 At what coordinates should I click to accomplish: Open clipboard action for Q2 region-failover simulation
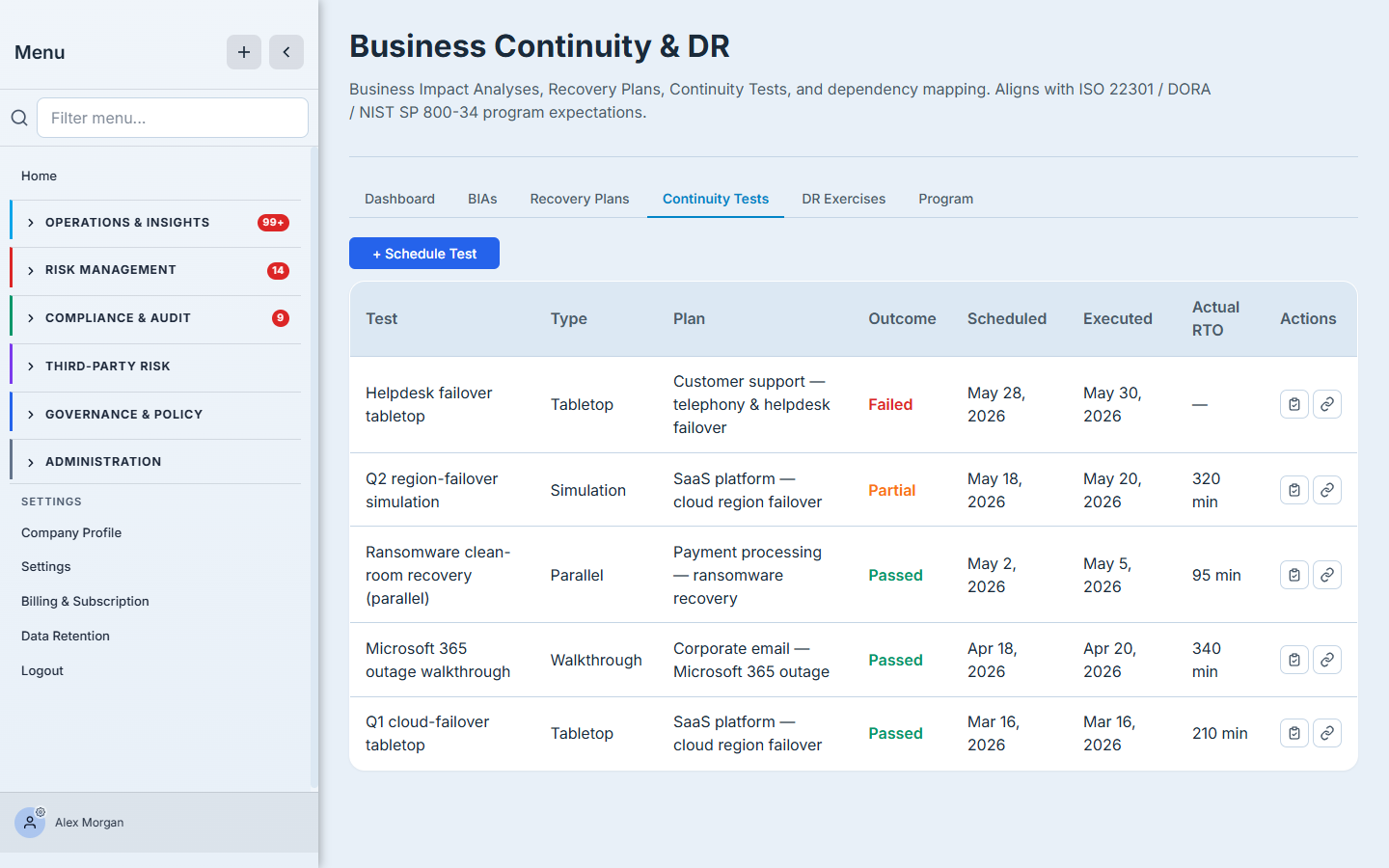[x=1294, y=490]
